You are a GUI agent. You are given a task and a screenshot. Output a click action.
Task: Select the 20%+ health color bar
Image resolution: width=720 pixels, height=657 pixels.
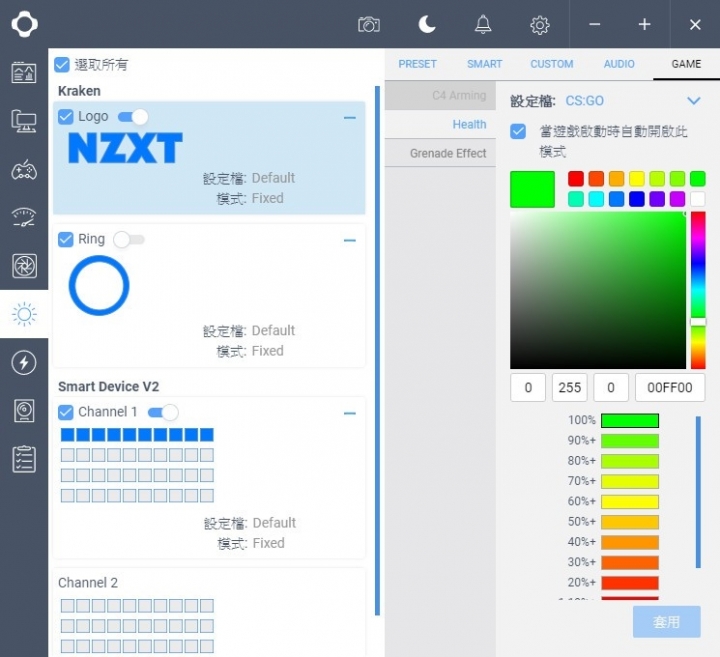tap(630, 583)
